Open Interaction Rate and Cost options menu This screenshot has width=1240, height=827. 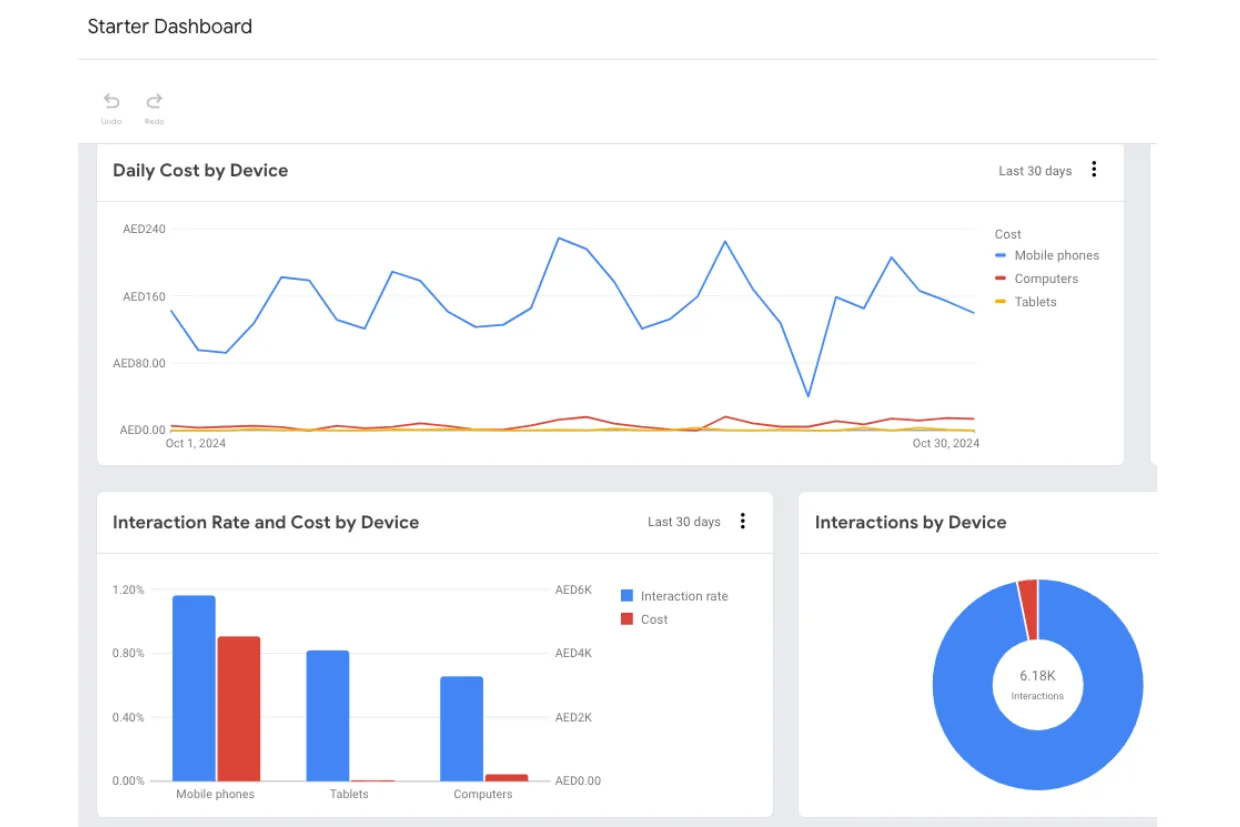tap(742, 521)
